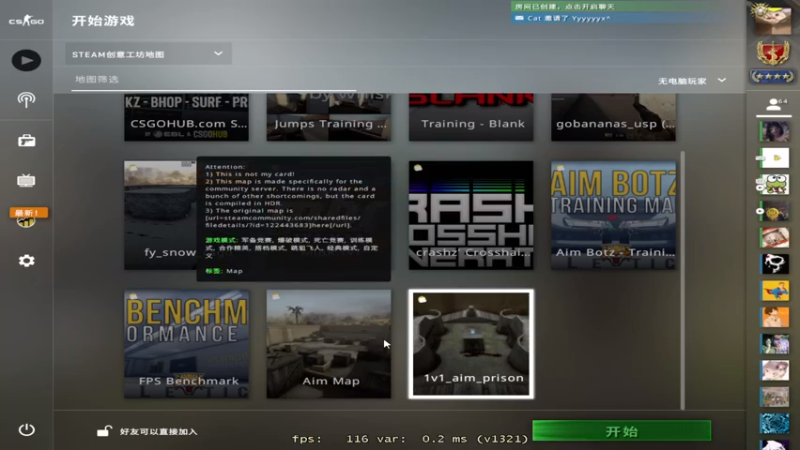Select the green frog friend avatar
This screenshot has height=450, width=800.
click(774, 184)
